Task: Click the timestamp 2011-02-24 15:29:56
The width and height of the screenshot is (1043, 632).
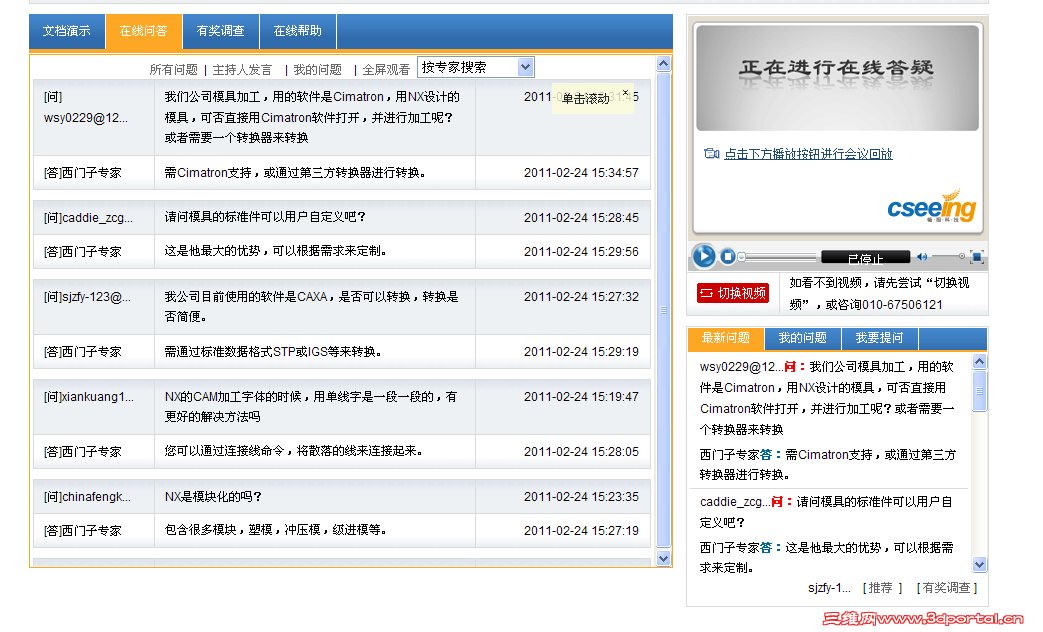Action: click(581, 251)
